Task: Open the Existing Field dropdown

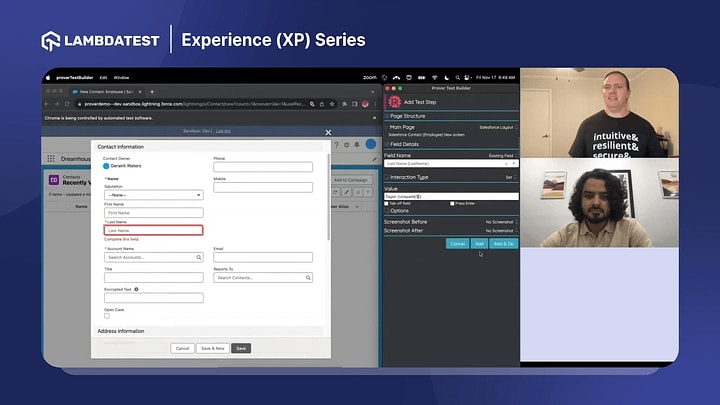Action: click(x=503, y=156)
